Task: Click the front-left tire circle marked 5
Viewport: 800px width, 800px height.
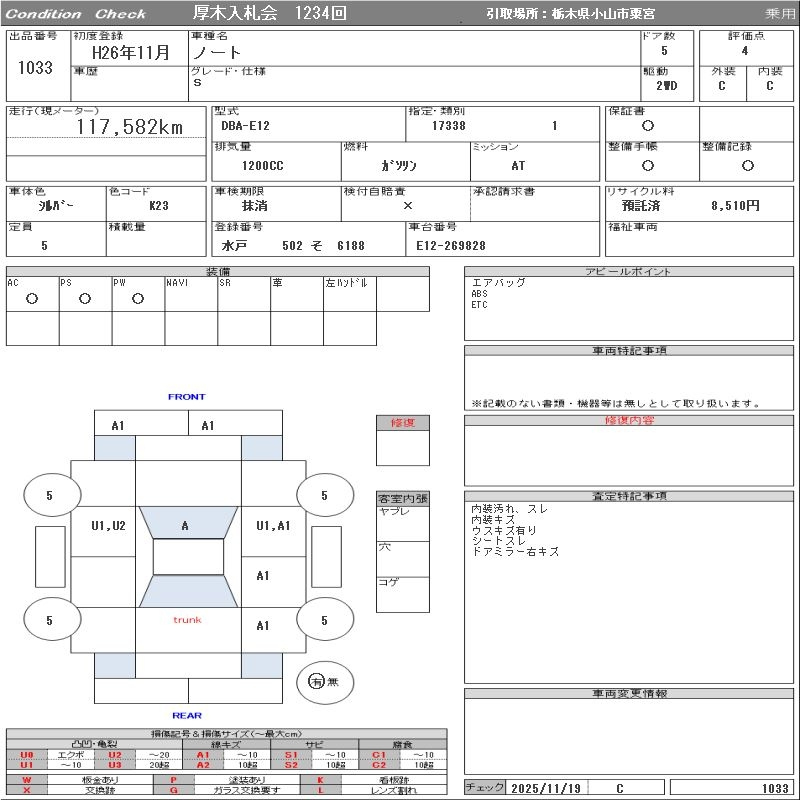Action: pos(49,495)
